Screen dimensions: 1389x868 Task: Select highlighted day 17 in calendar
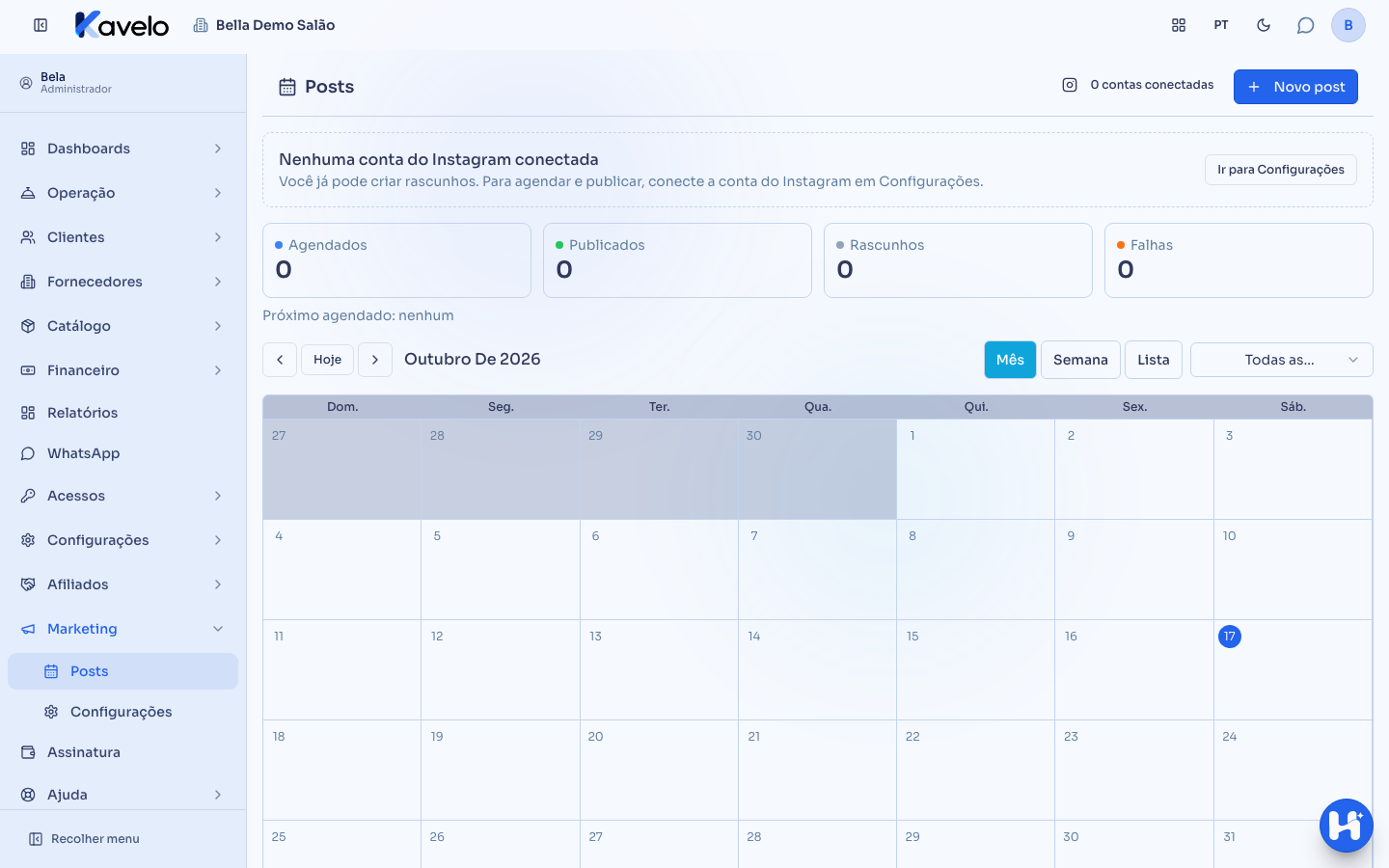click(1230, 637)
